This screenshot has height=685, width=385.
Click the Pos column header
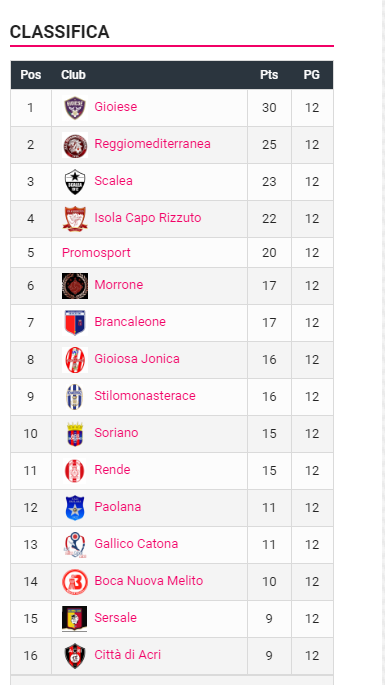tap(31, 75)
